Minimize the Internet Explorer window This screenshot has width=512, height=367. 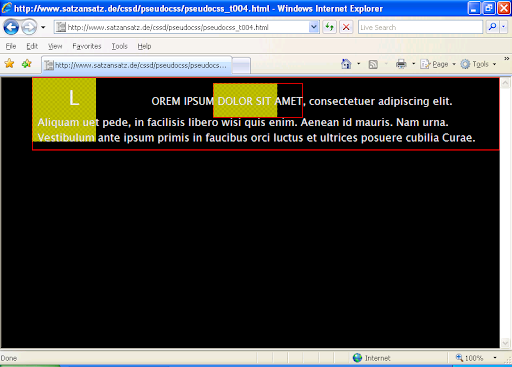tap(474, 8)
